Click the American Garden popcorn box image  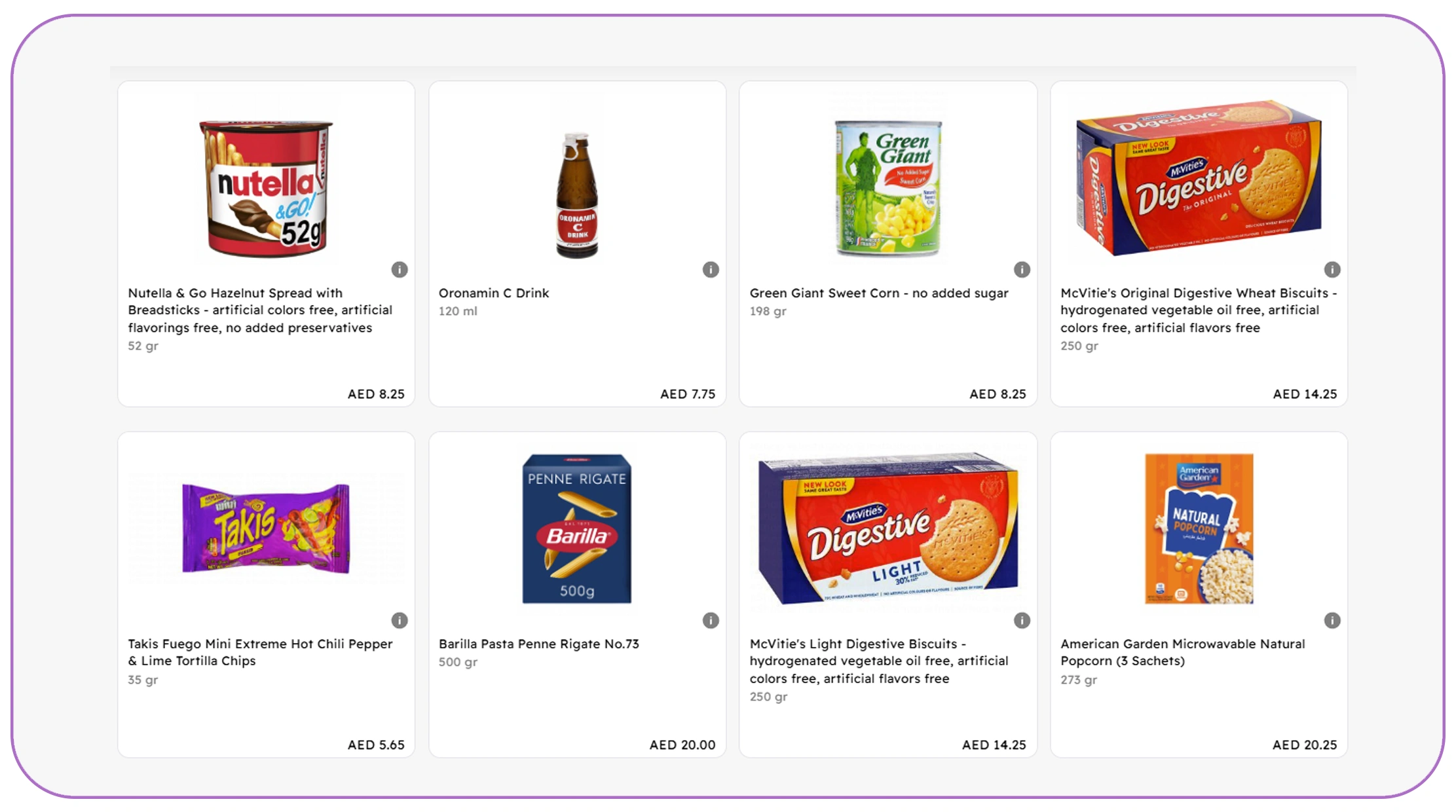click(x=1199, y=528)
